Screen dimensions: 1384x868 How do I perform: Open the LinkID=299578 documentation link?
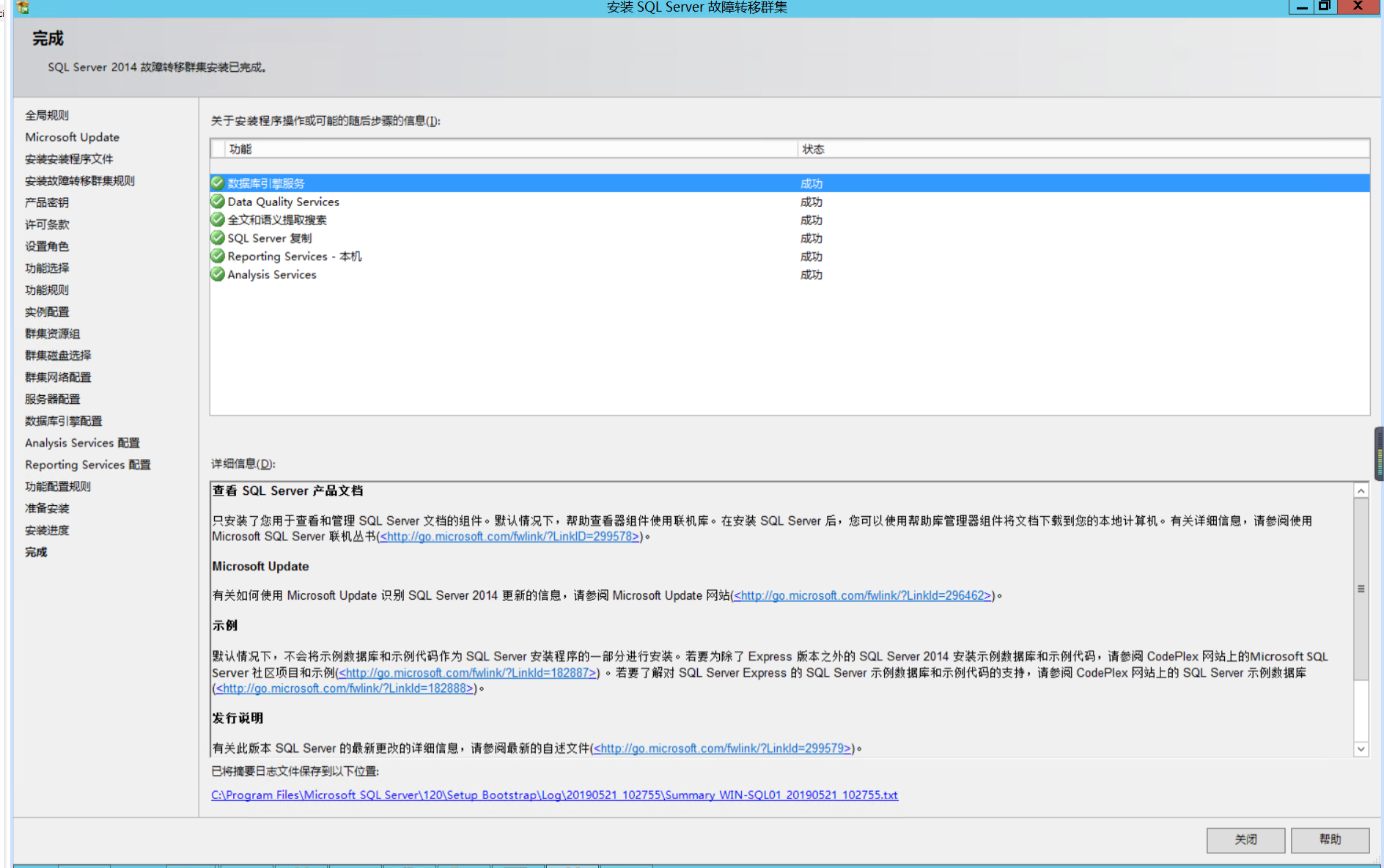509,537
